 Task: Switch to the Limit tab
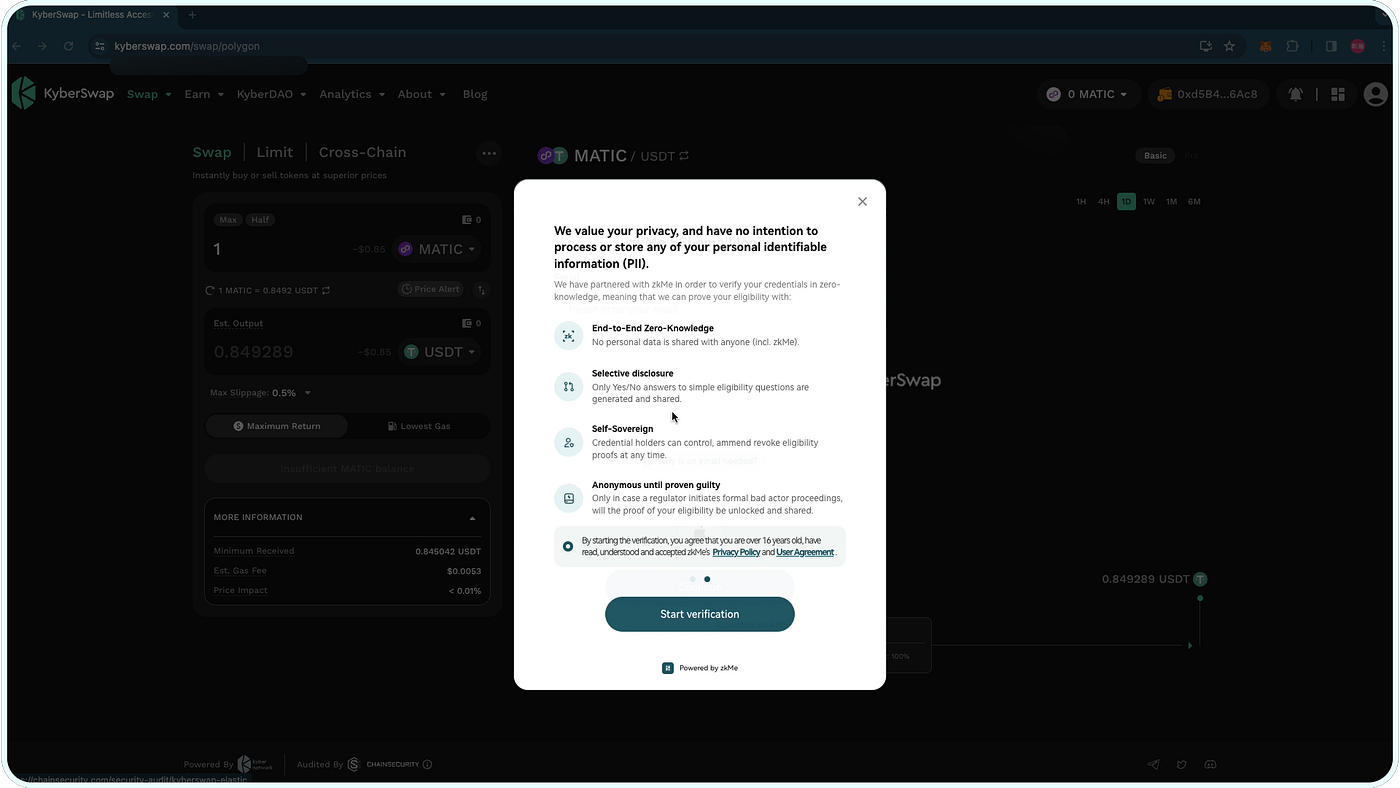274,152
